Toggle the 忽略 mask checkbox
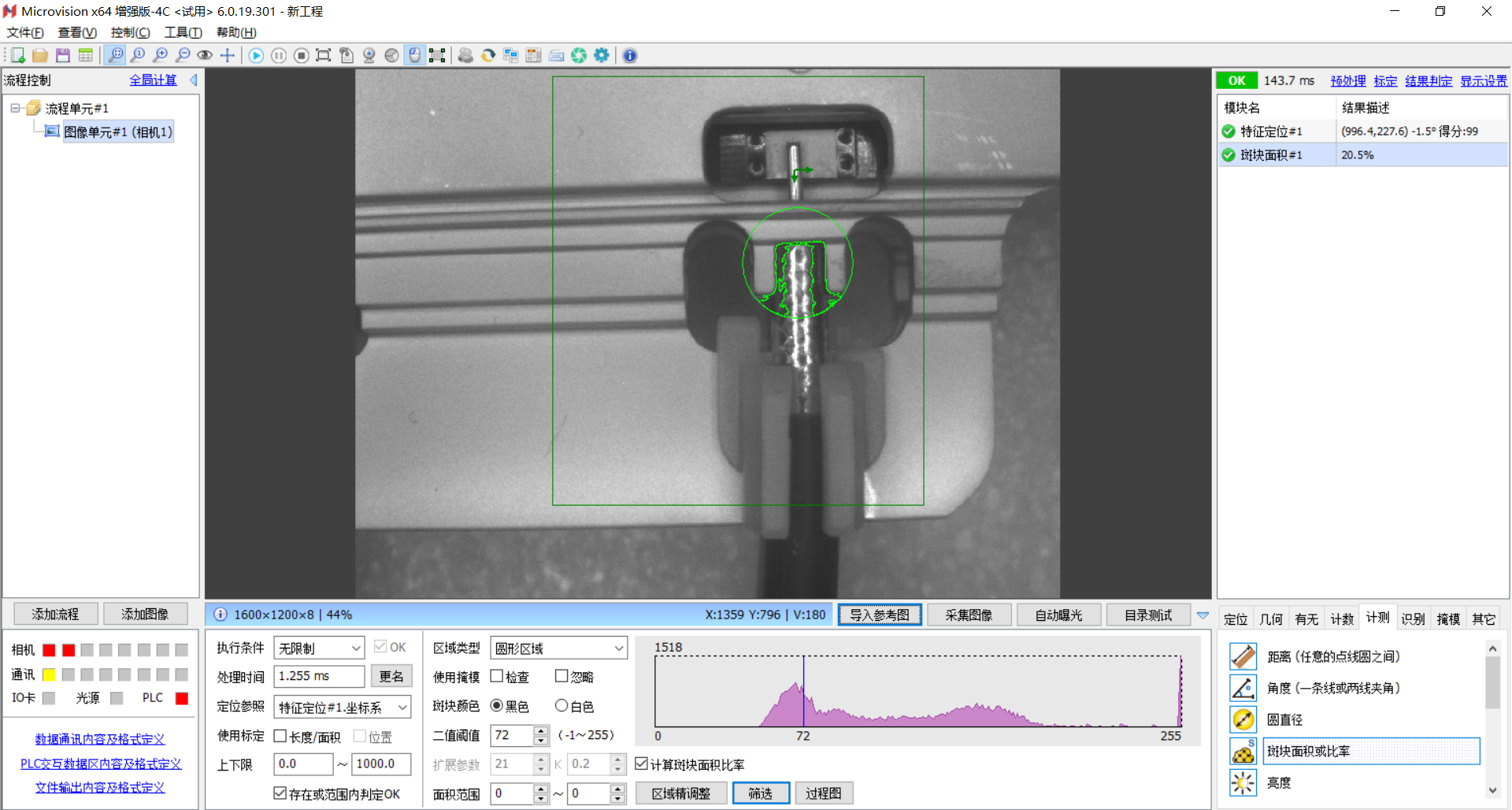The width and height of the screenshot is (1512, 810). 561,676
